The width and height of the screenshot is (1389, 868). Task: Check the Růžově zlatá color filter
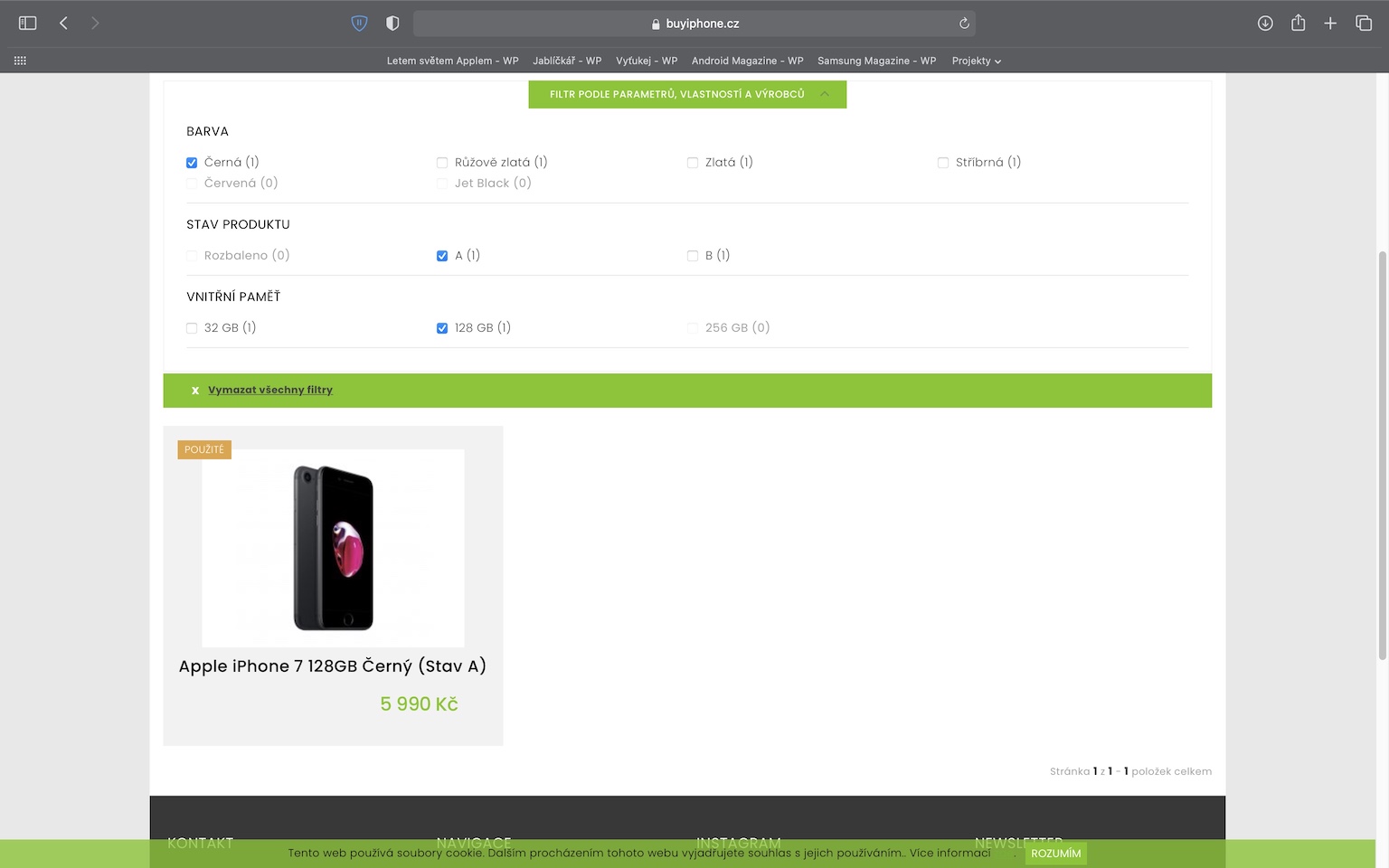click(x=442, y=163)
